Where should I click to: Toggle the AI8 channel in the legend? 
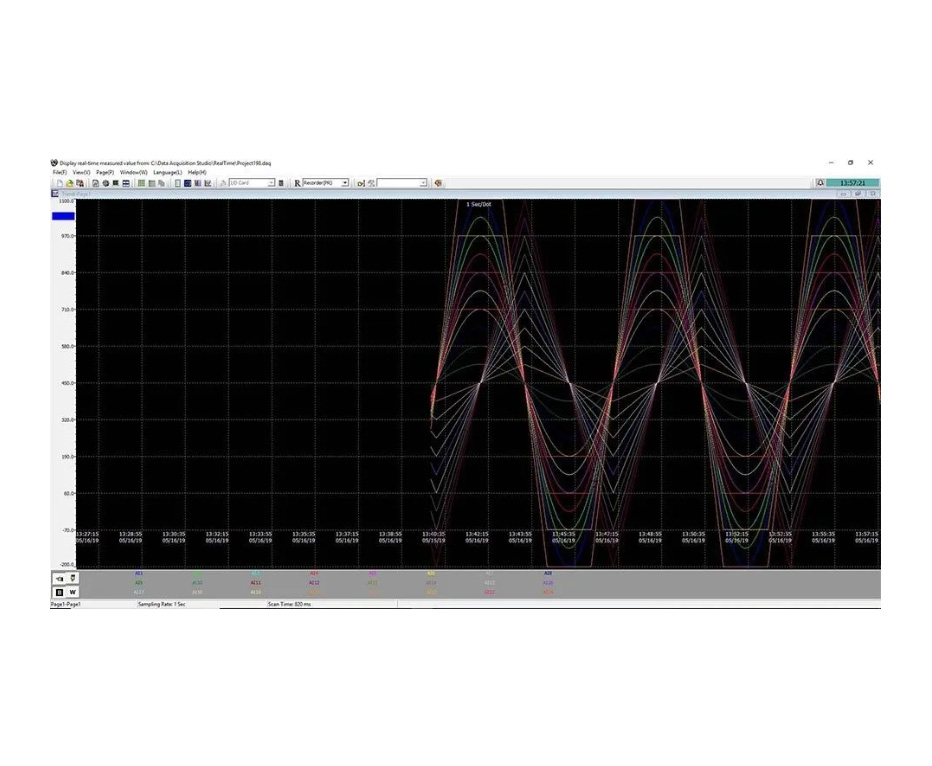tap(548, 573)
